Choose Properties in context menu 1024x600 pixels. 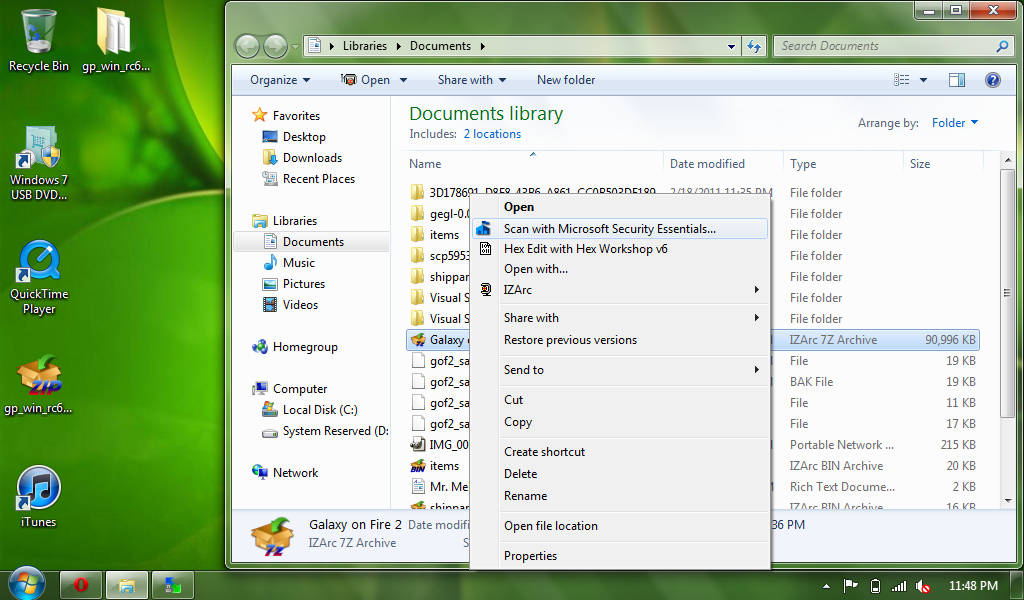(x=619, y=556)
